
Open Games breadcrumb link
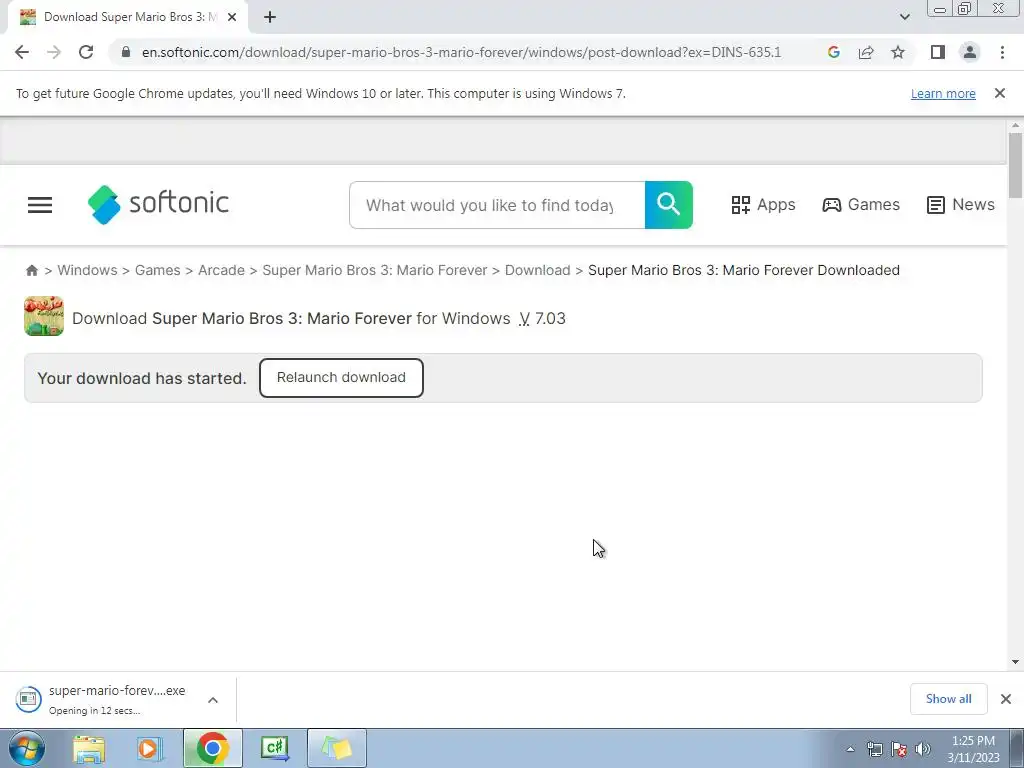pos(157,270)
